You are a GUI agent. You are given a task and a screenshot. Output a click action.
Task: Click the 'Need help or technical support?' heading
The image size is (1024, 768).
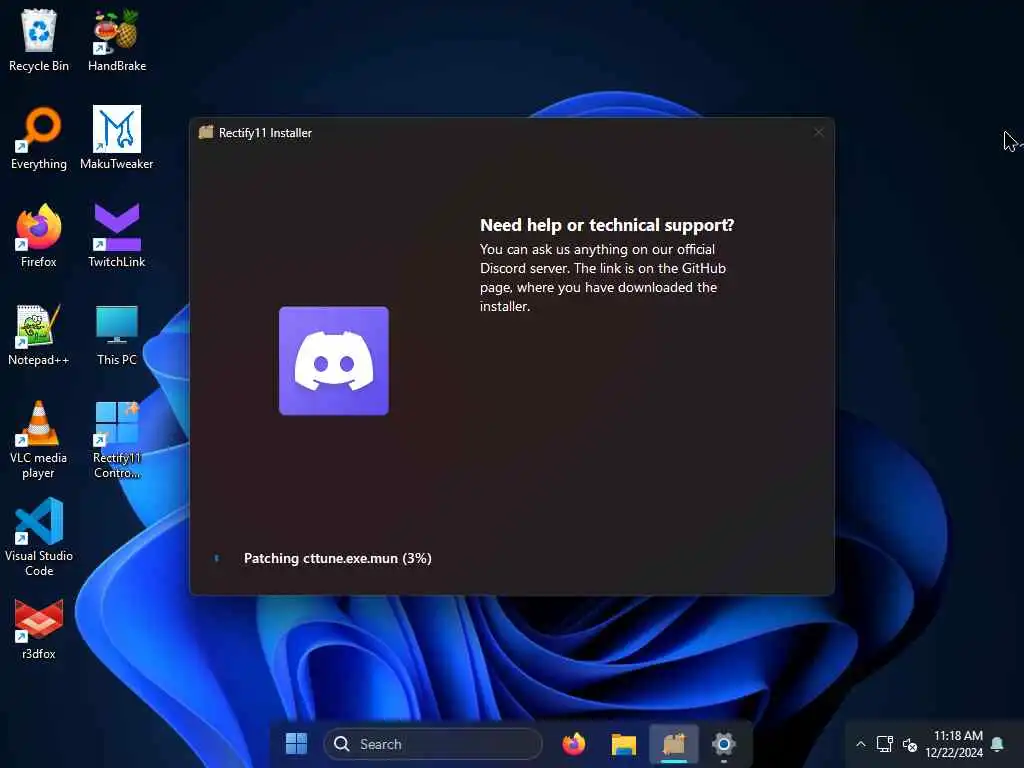607,225
